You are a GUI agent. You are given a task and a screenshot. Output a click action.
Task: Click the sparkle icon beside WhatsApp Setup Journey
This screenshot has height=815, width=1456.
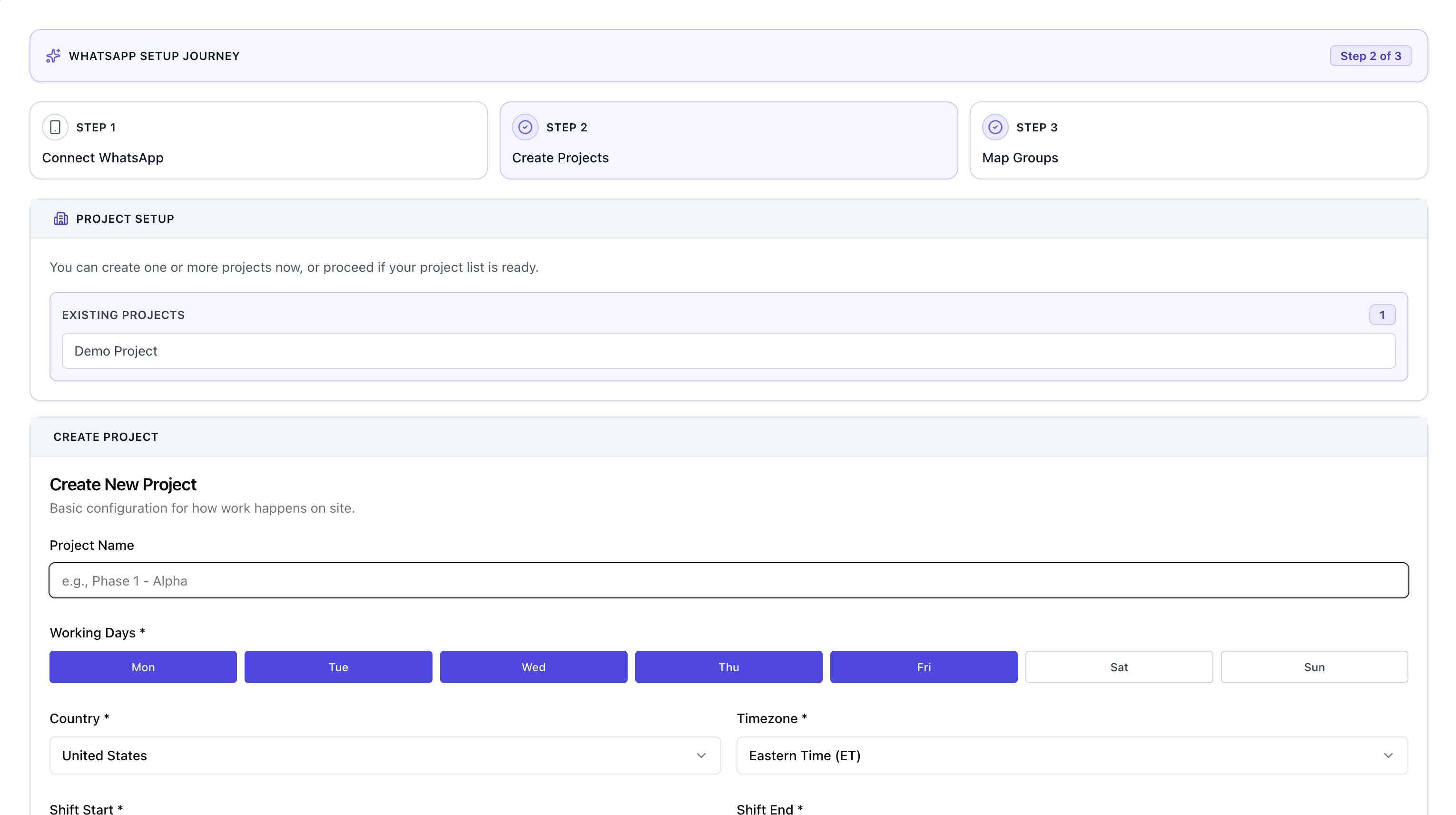53,55
